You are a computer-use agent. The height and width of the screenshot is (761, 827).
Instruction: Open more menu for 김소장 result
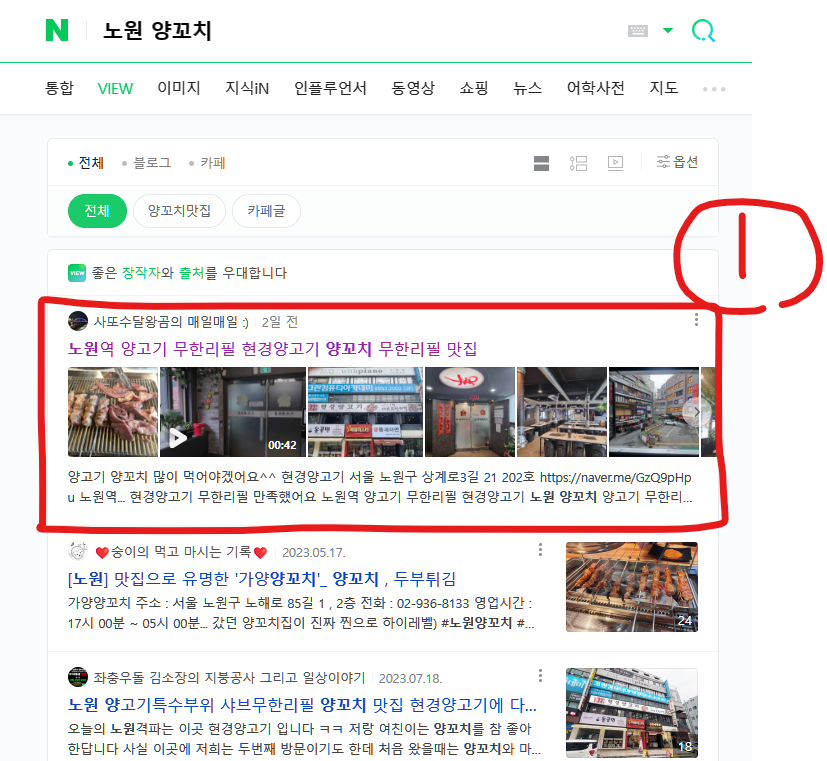click(540, 676)
